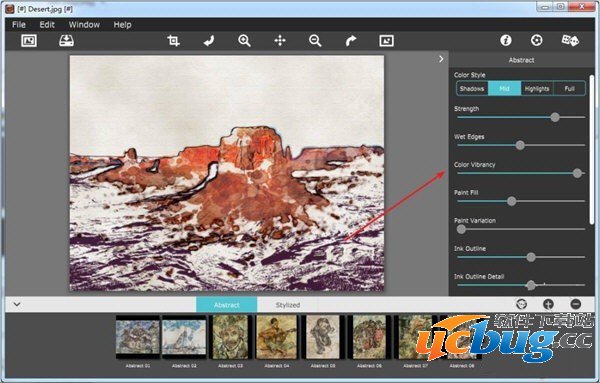
Task: Click the app icon in title bar
Action: coord(10,9)
